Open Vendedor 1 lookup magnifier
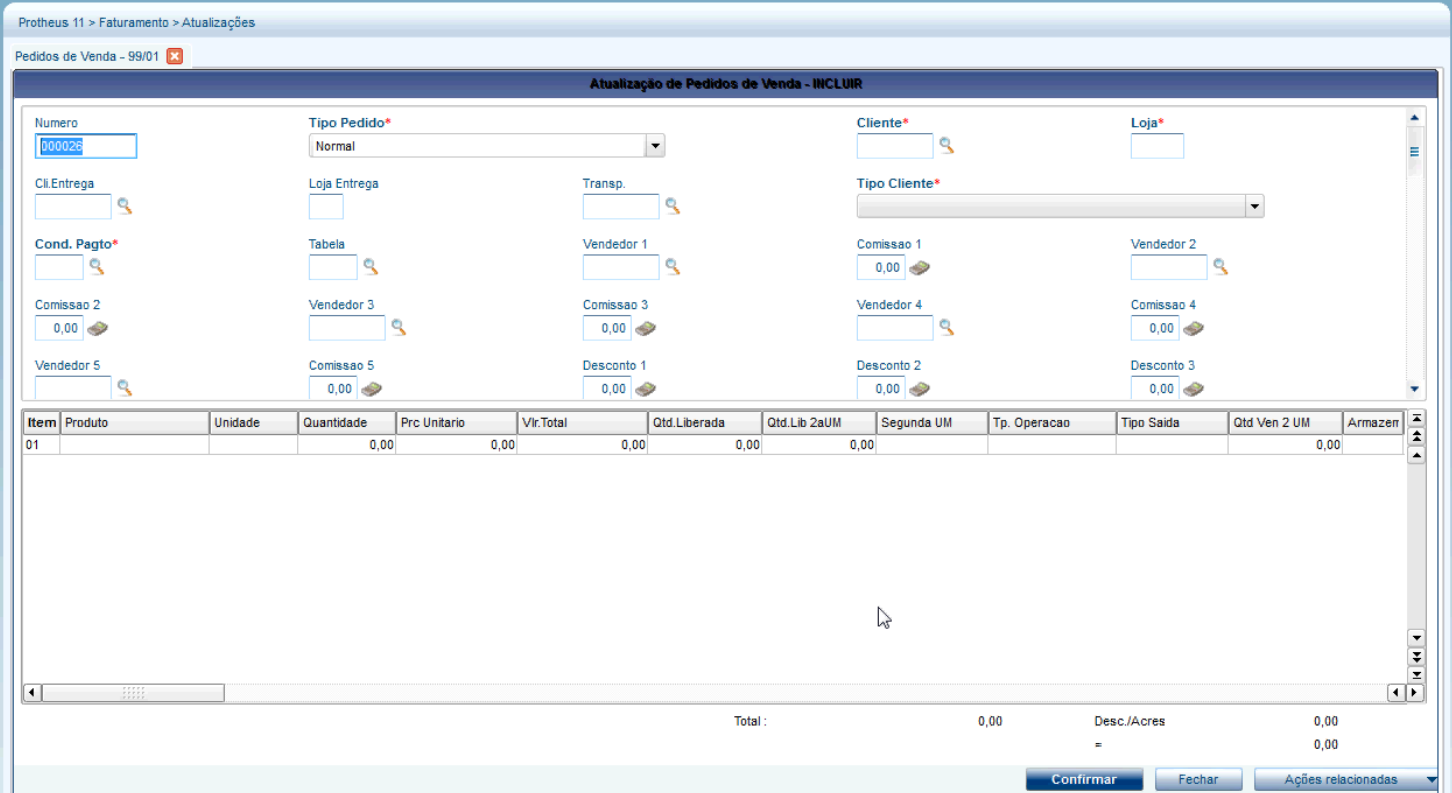Viewport: 1452px width, 793px height. click(672, 267)
